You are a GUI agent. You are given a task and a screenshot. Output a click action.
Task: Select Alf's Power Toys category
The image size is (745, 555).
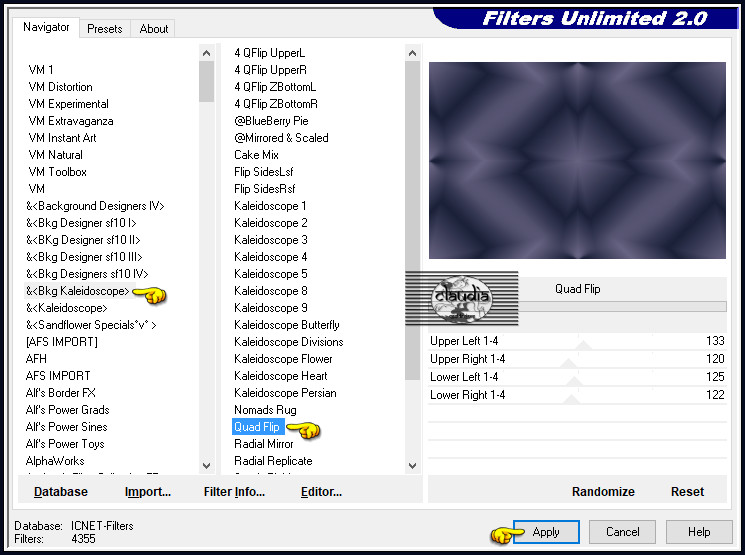[65, 444]
